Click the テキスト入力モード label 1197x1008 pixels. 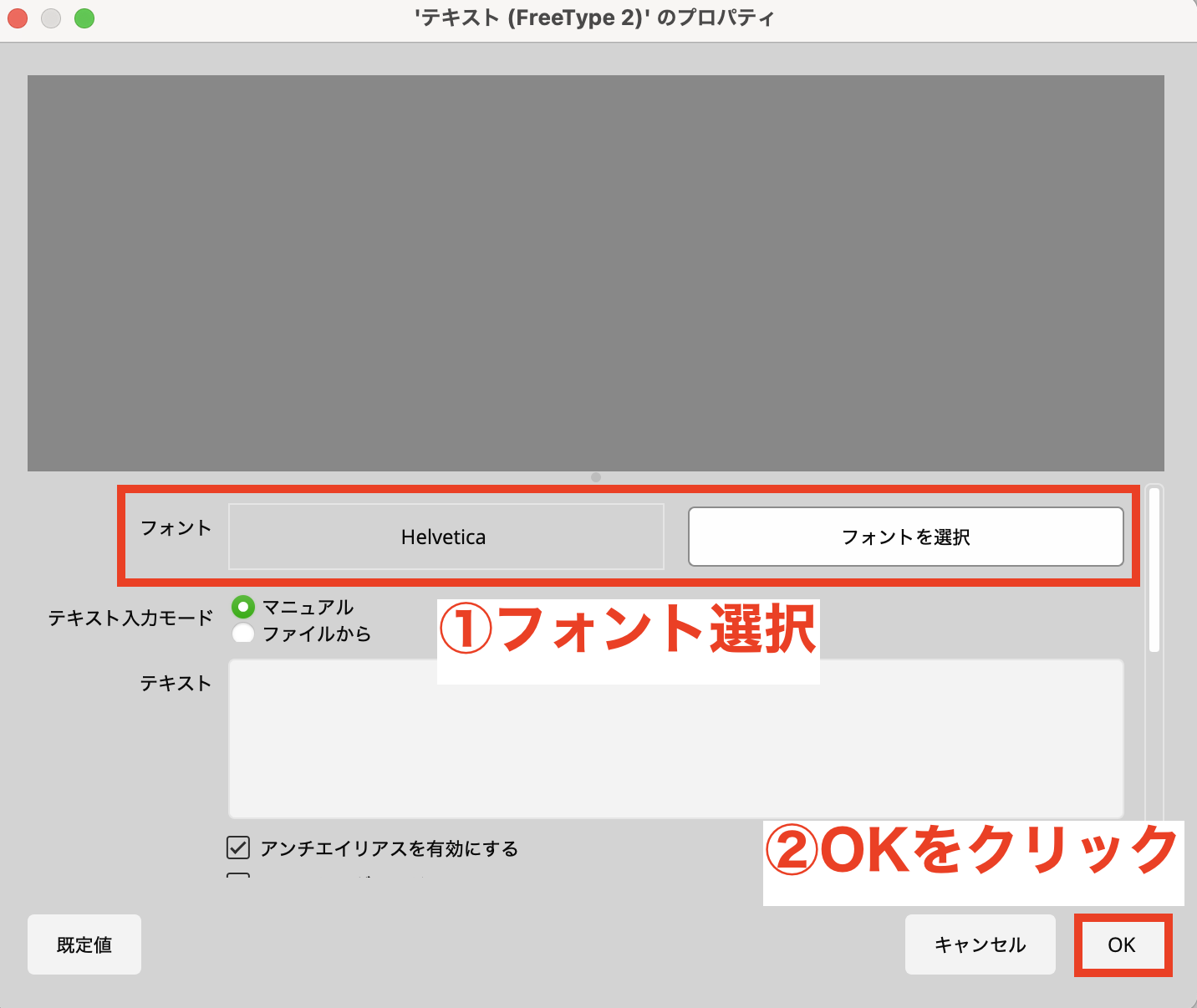click(x=130, y=619)
